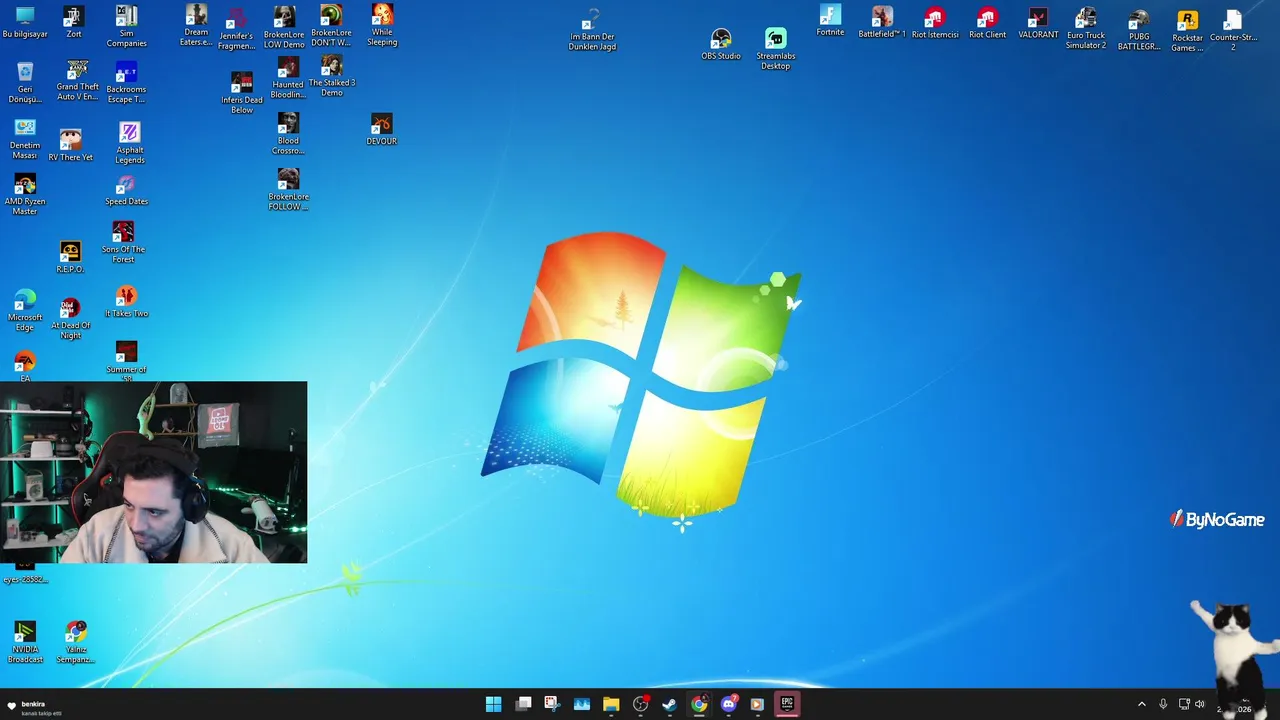Open the Photos taskbar icon
The height and width of the screenshot is (720, 1280).
tap(582, 704)
